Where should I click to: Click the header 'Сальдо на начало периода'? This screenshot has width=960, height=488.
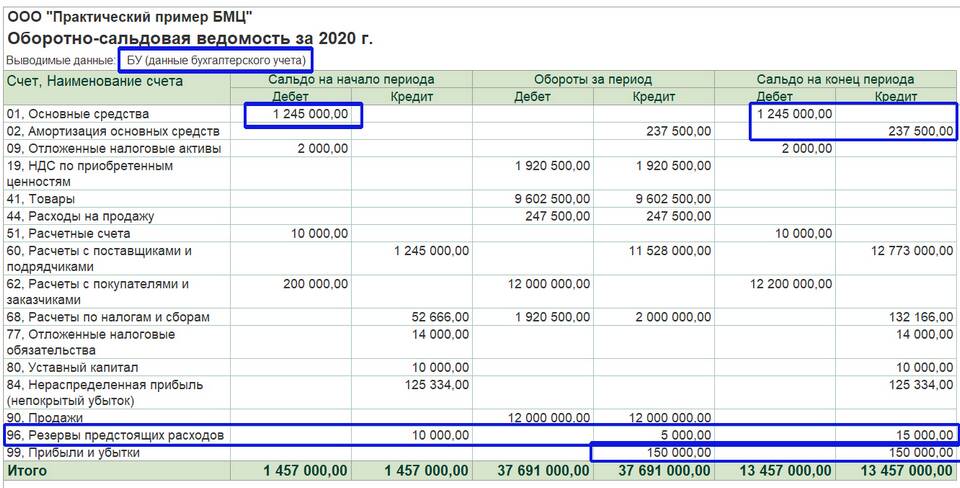click(x=351, y=79)
